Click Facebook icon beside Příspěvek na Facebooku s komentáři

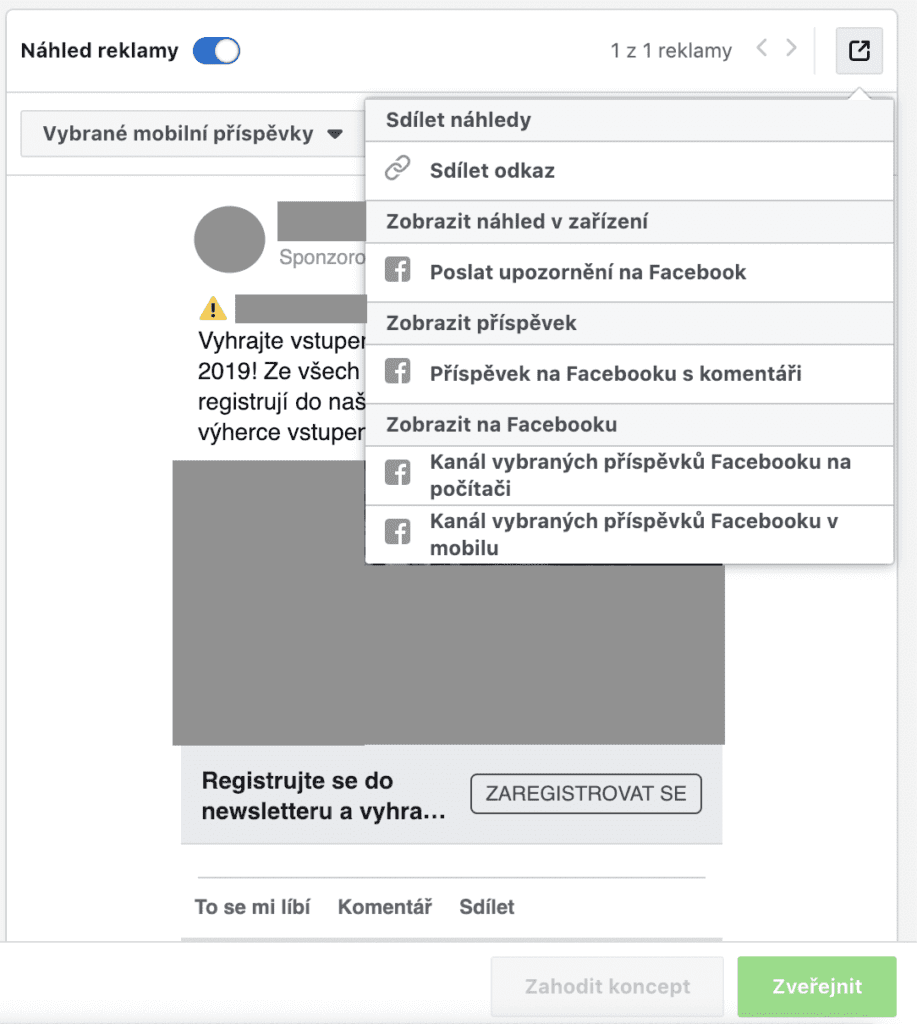[x=398, y=373]
